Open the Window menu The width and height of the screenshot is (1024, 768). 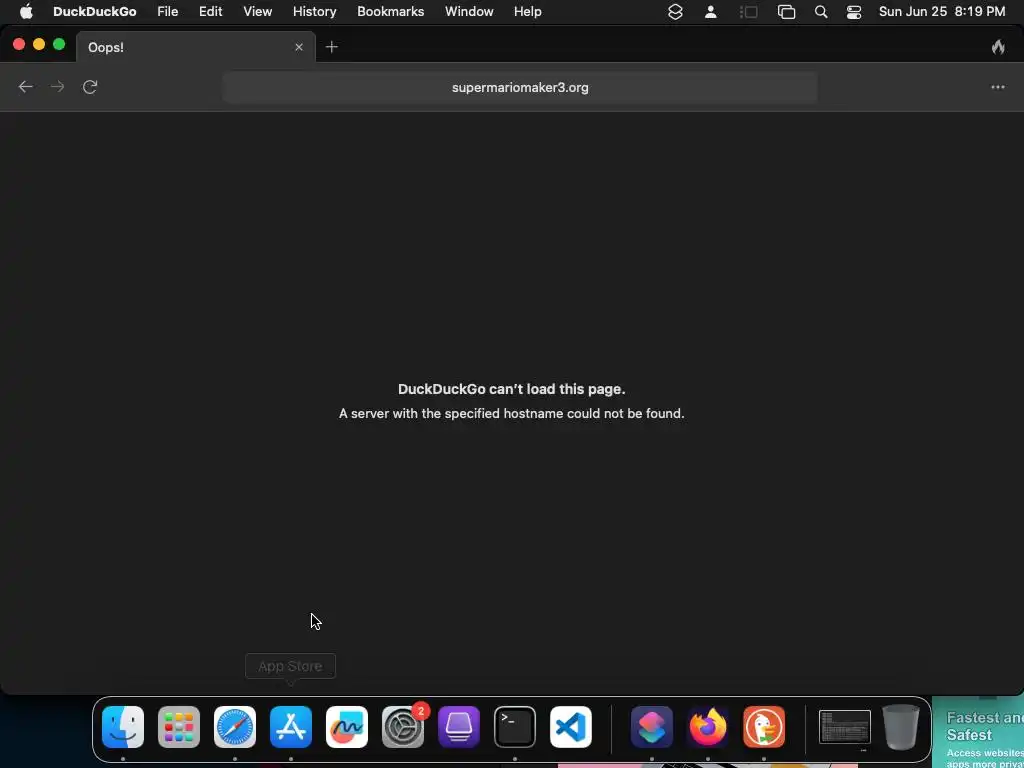click(x=469, y=12)
